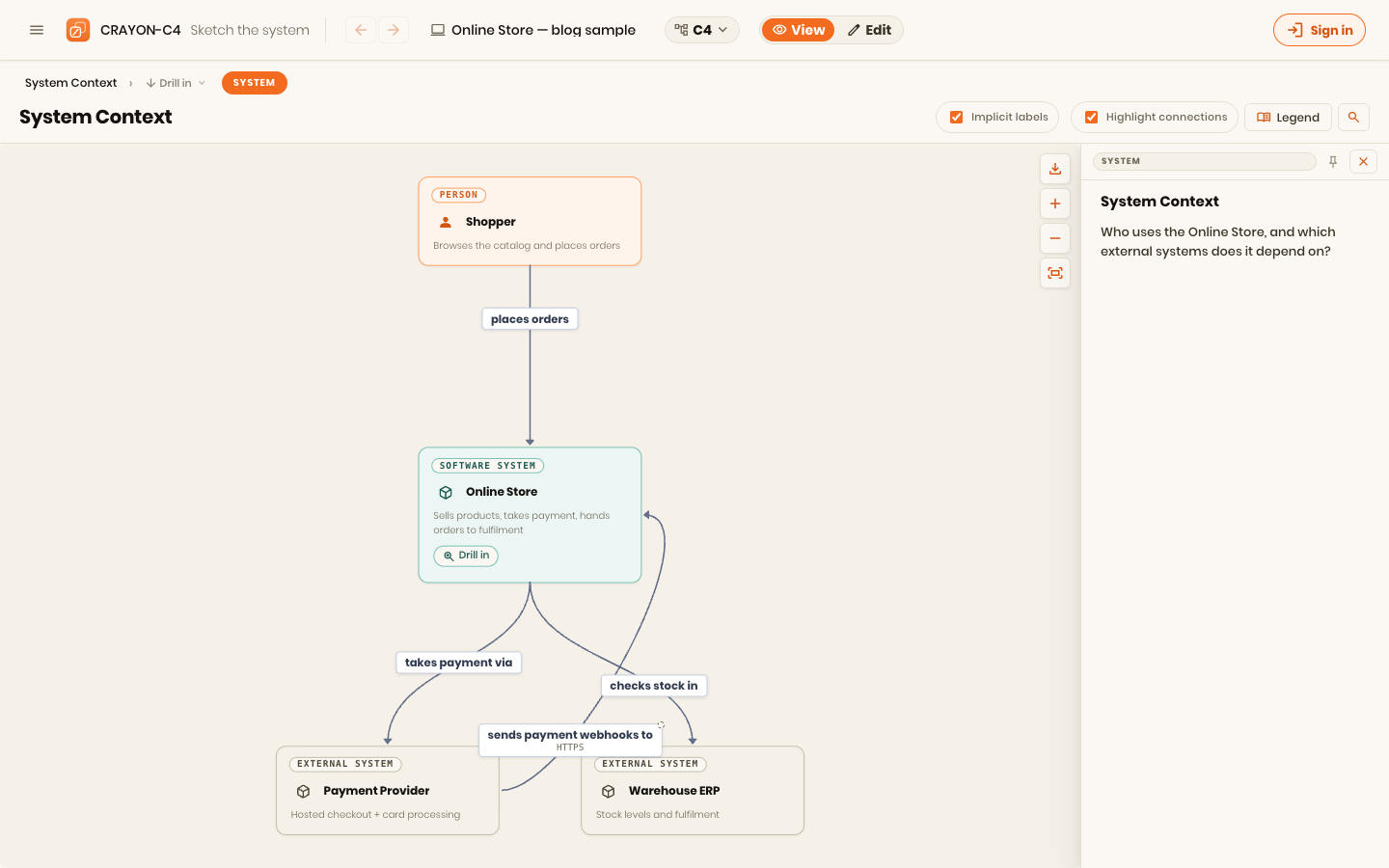The image size is (1389, 868).
Task: Click the Payment Provider description text
Action: tap(375, 815)
